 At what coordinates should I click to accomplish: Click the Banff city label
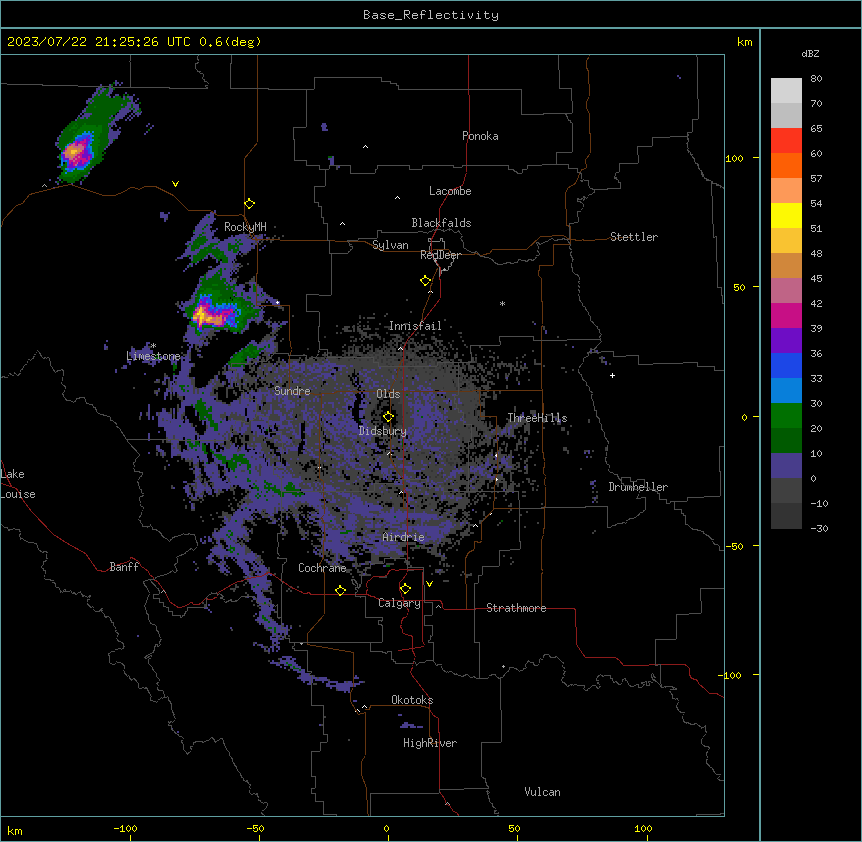(x=124, y=567)
